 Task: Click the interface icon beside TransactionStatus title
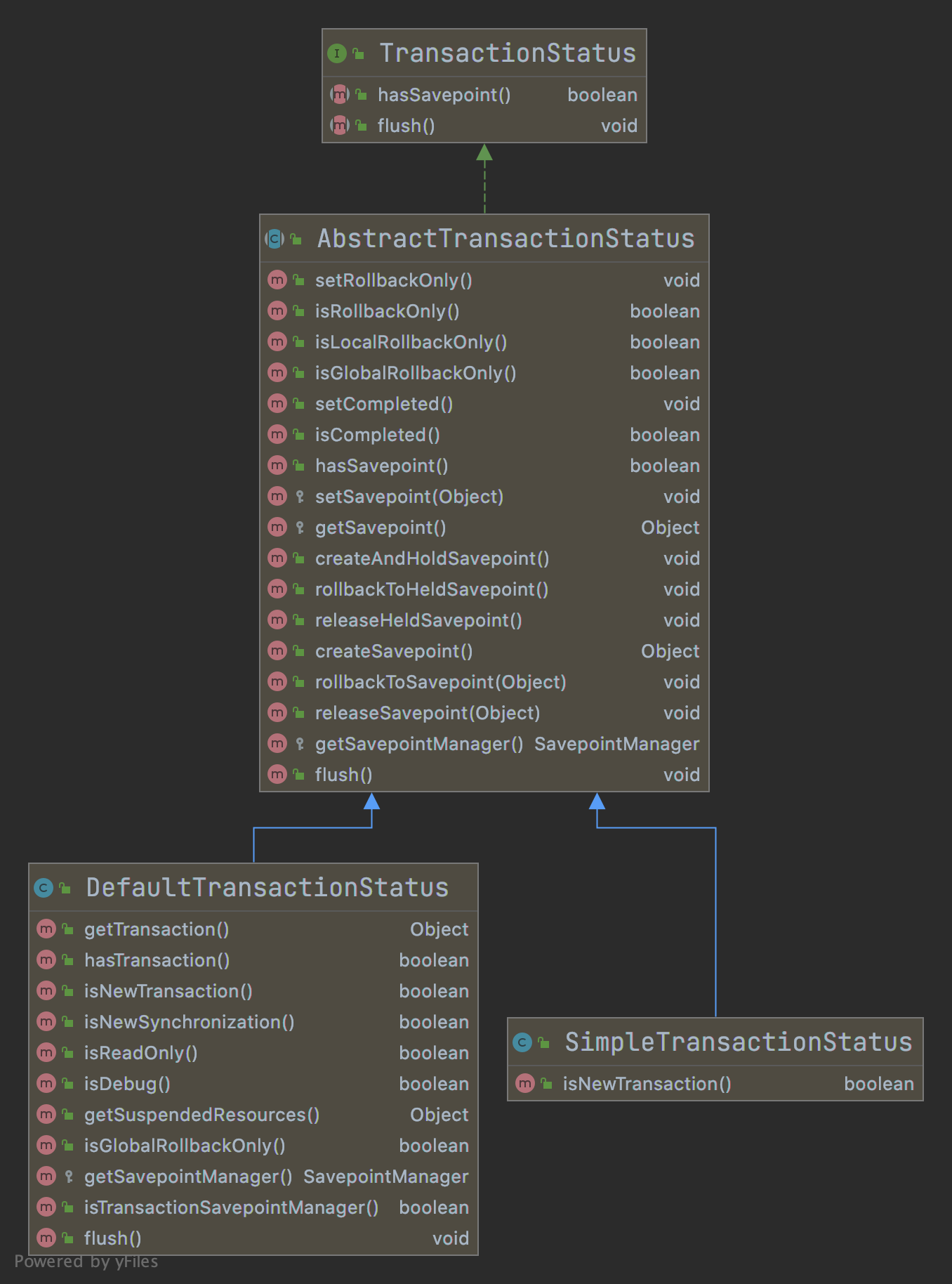pyautogui.click(x=337, y=53)
